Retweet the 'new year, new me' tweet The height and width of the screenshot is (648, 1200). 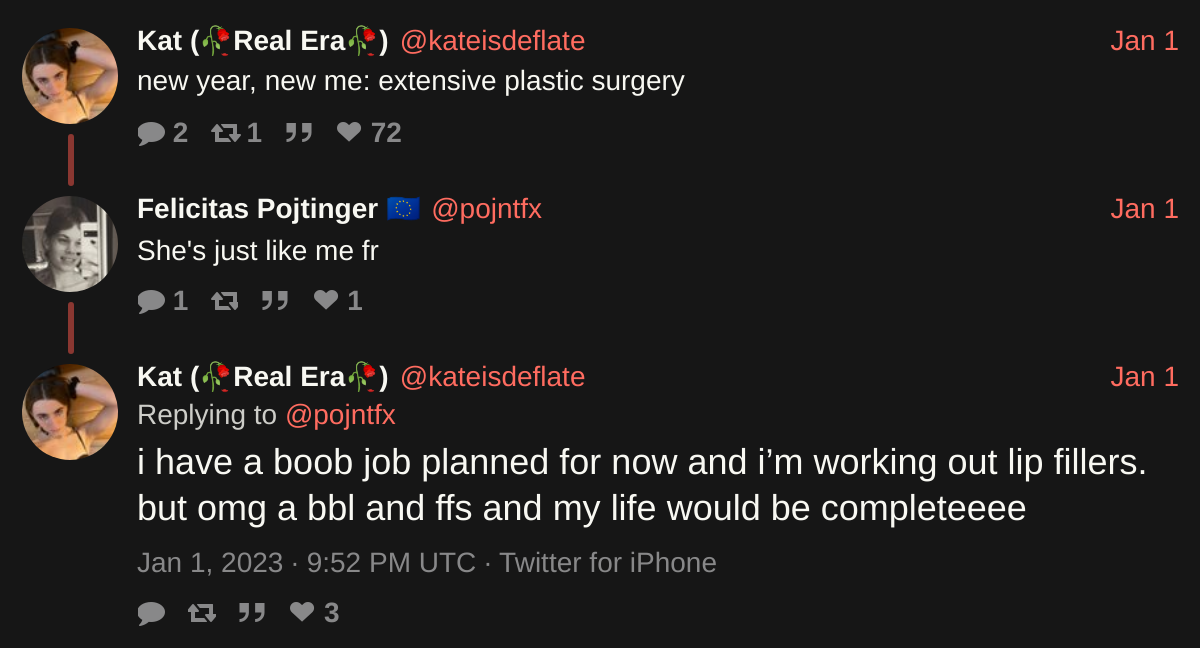tap(226, 133)
